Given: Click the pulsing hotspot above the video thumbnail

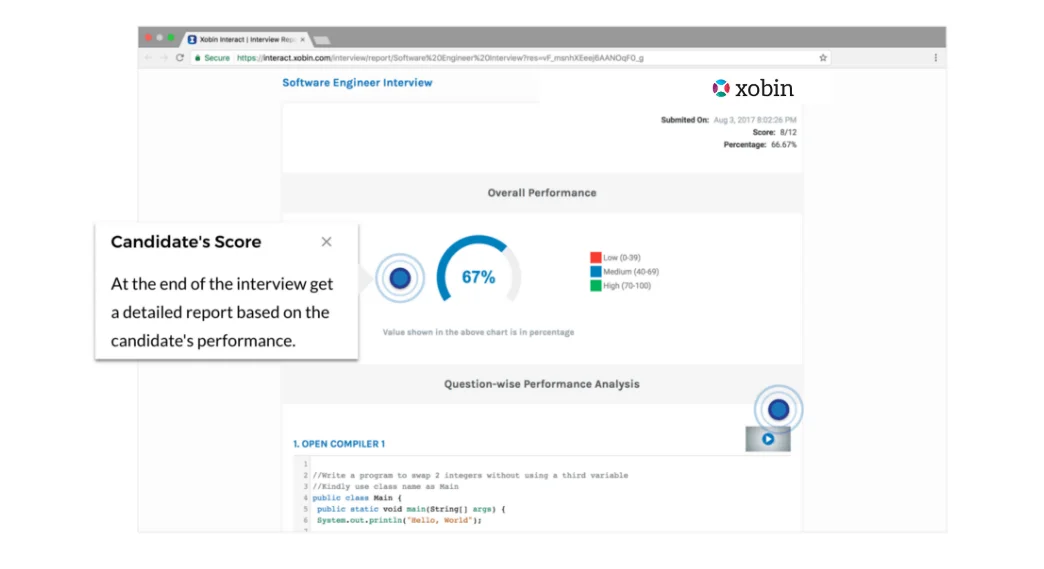Looking at the screenshot, I should (778, 409).
